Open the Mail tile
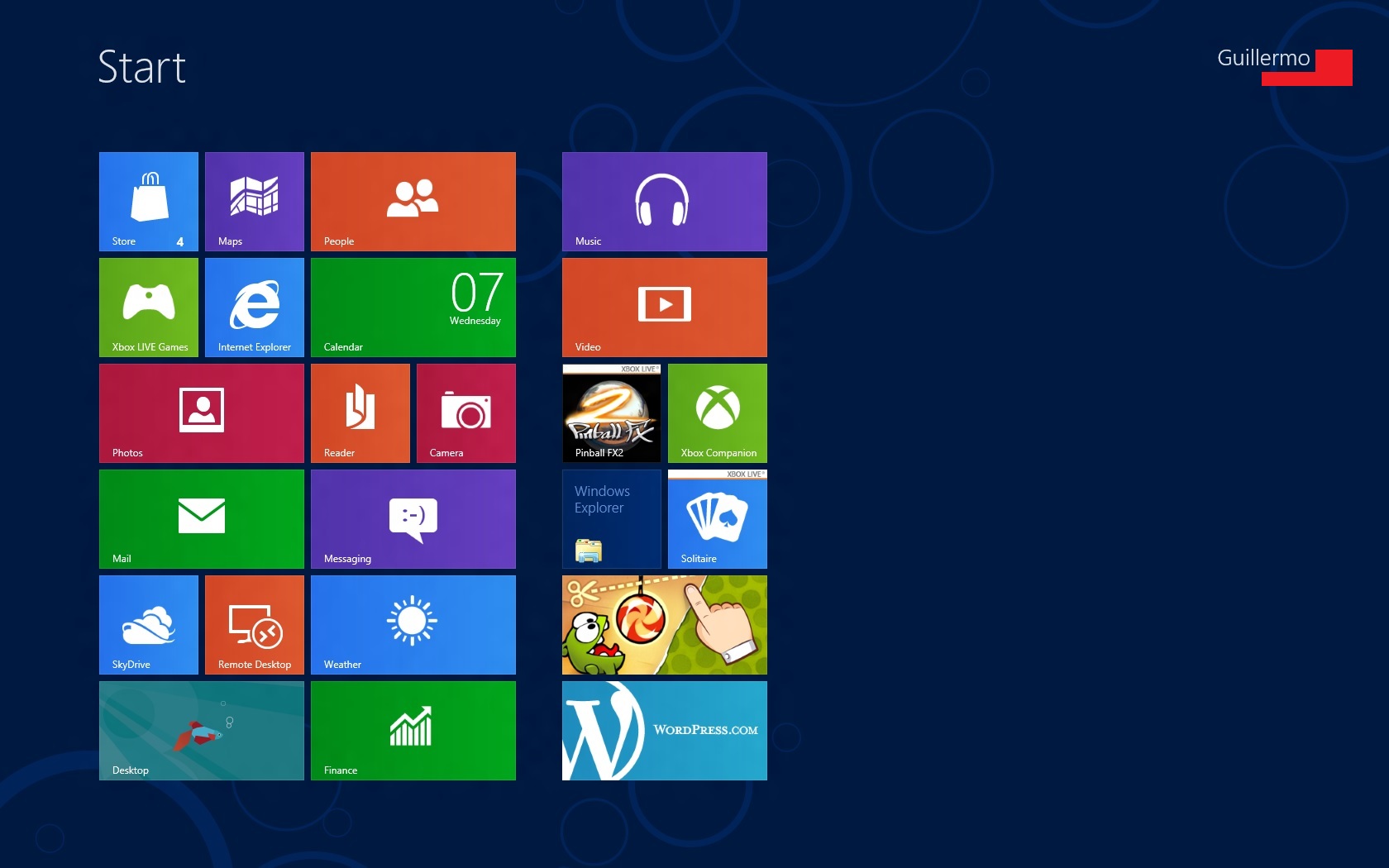 tap(202, 519)
